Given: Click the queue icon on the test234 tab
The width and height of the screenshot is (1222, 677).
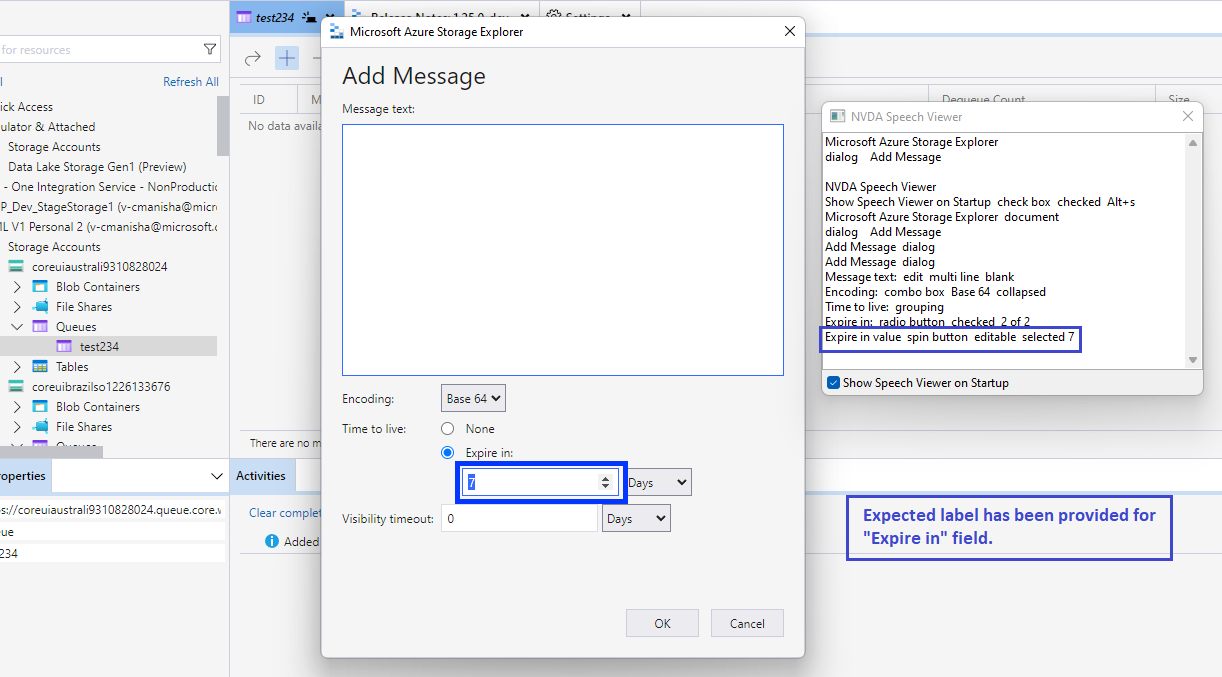Looking at the screenshot, I should [x=242, y=17].
